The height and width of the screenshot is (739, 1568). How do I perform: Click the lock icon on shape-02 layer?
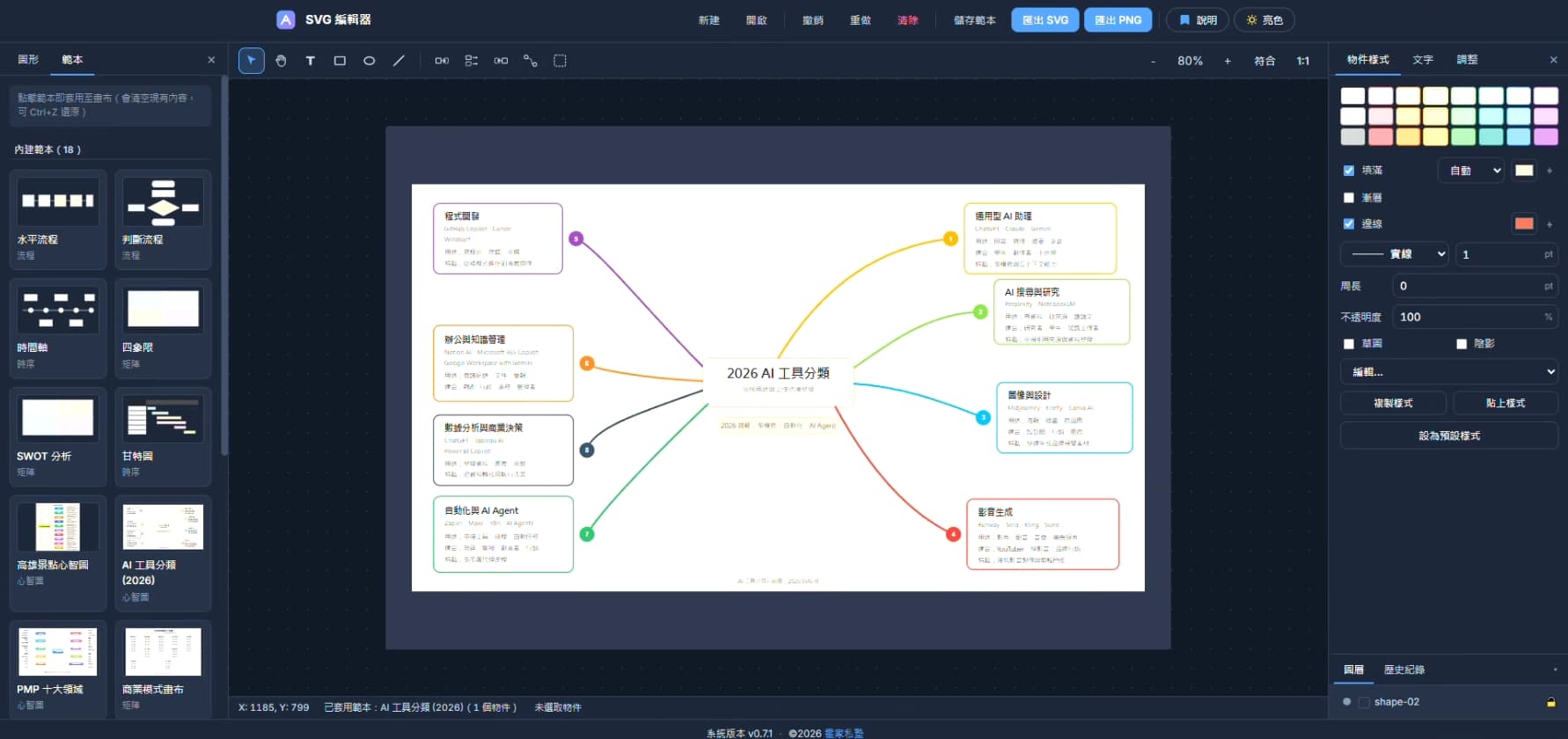[x=1551, y=702]
